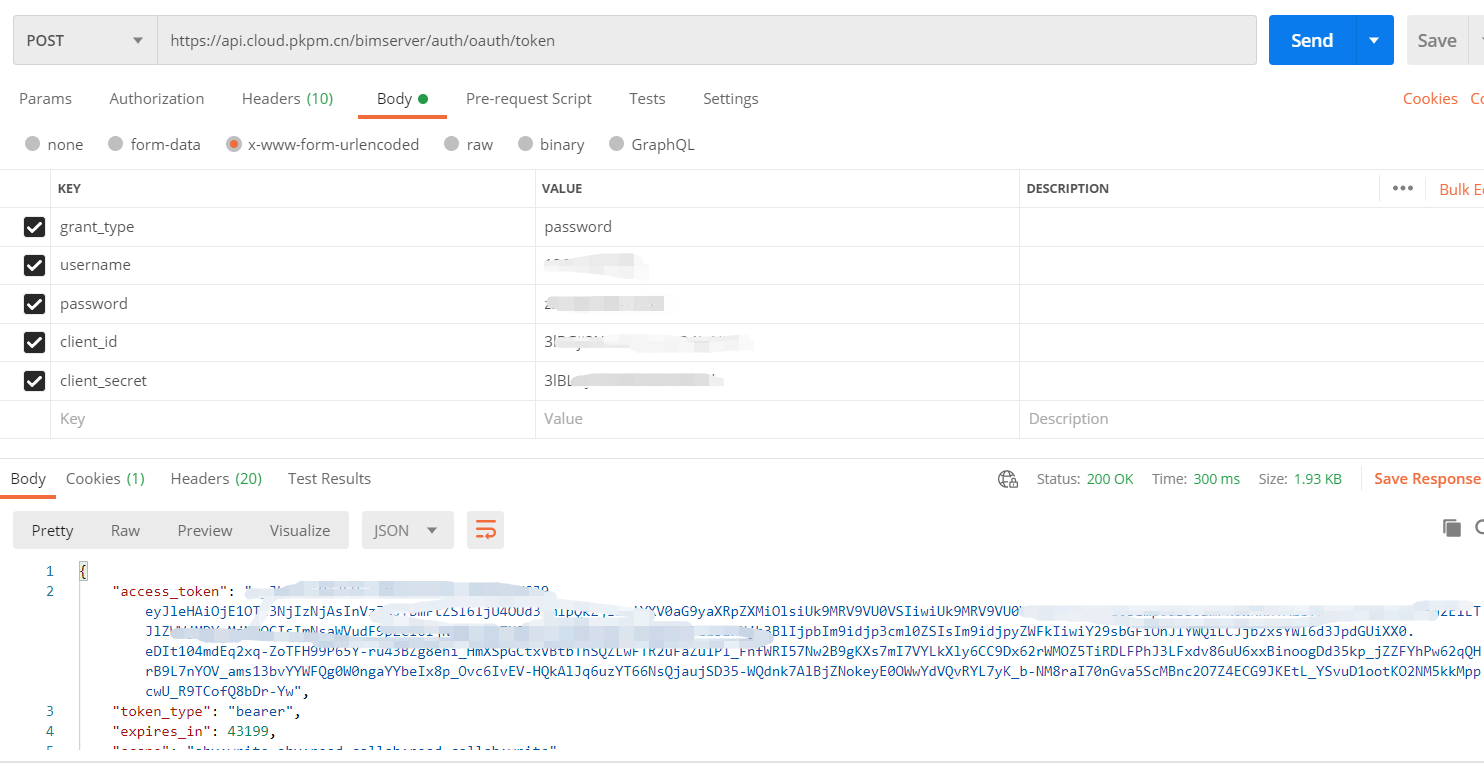Image resolution: width=1484 pixels, height=768 pixels.
Task: Uncheck the grant_type parameter row
Action: 34,227
